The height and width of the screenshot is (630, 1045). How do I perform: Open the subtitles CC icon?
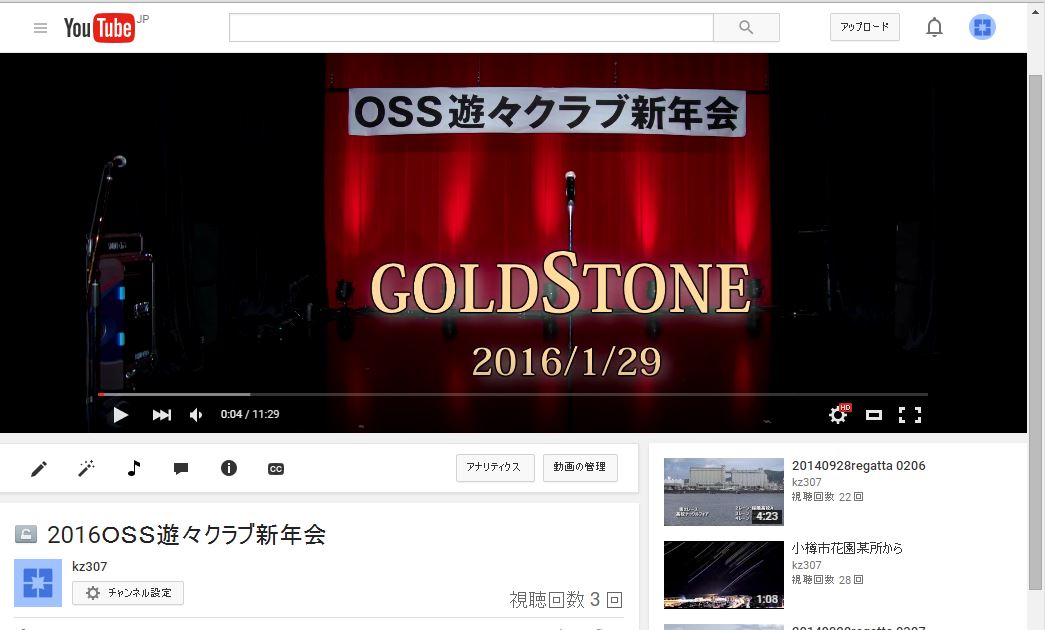[x=276, y=468]
